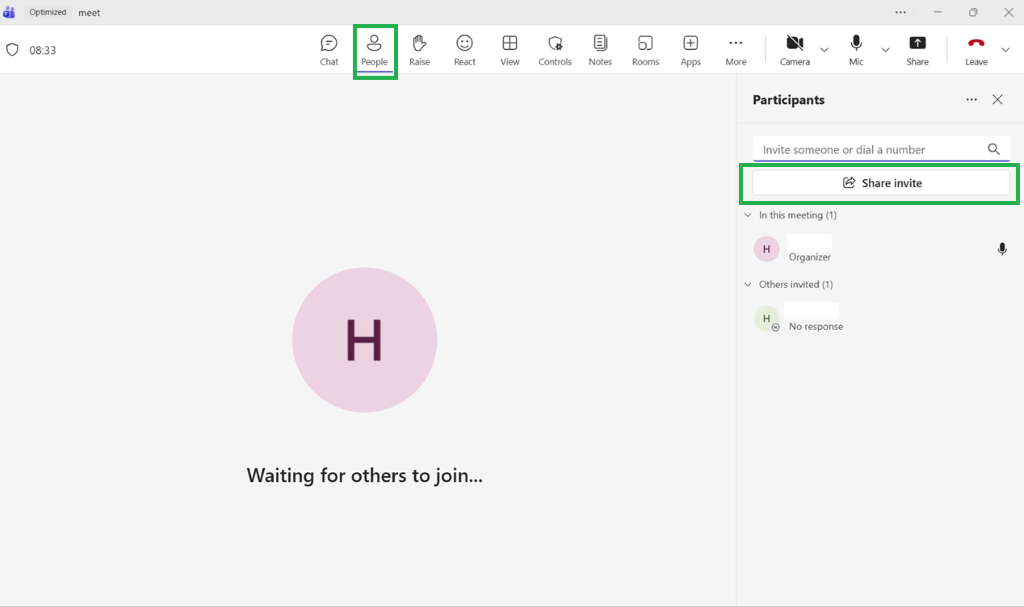Viewport: 1024px width, 607px height.
Task: Click the meet window title text
Action: (x=89, y=12)
